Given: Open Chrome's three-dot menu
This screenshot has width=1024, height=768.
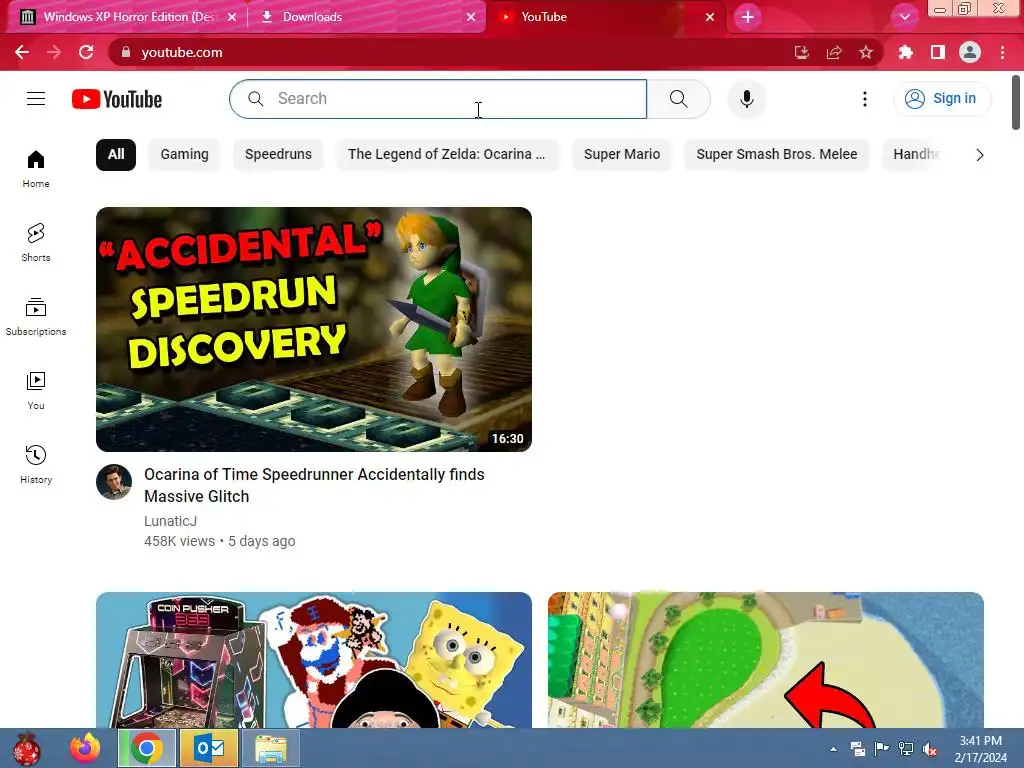Looking at the screenshot, I should click(1002, 52).
